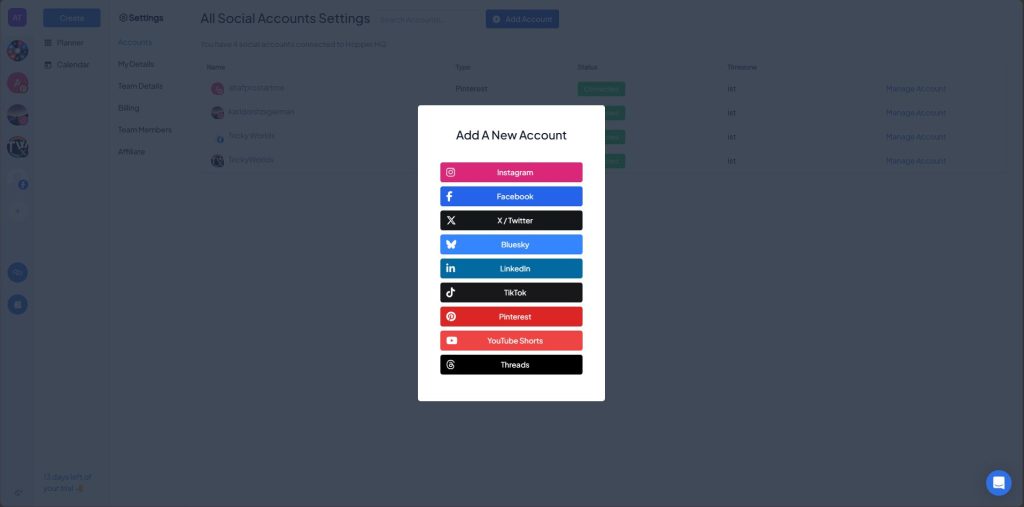Go to Accounts settings
Screen dimensions: 1024x507
135,42
